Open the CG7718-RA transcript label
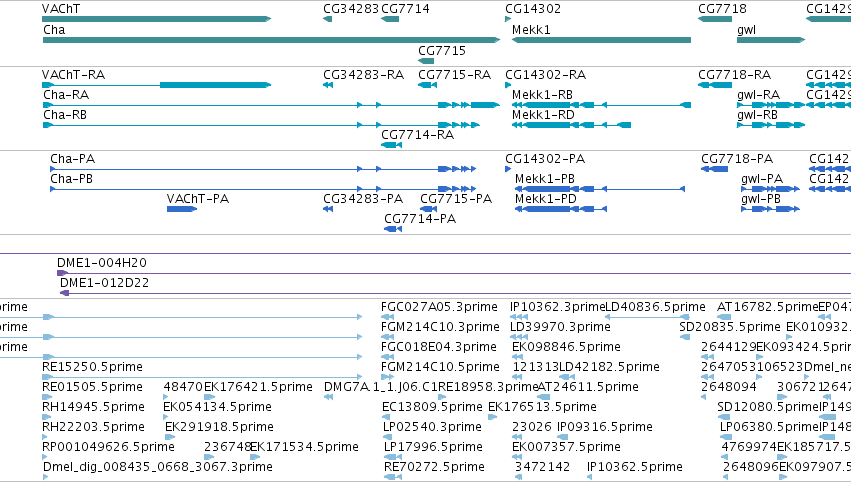 click(734, 74)
